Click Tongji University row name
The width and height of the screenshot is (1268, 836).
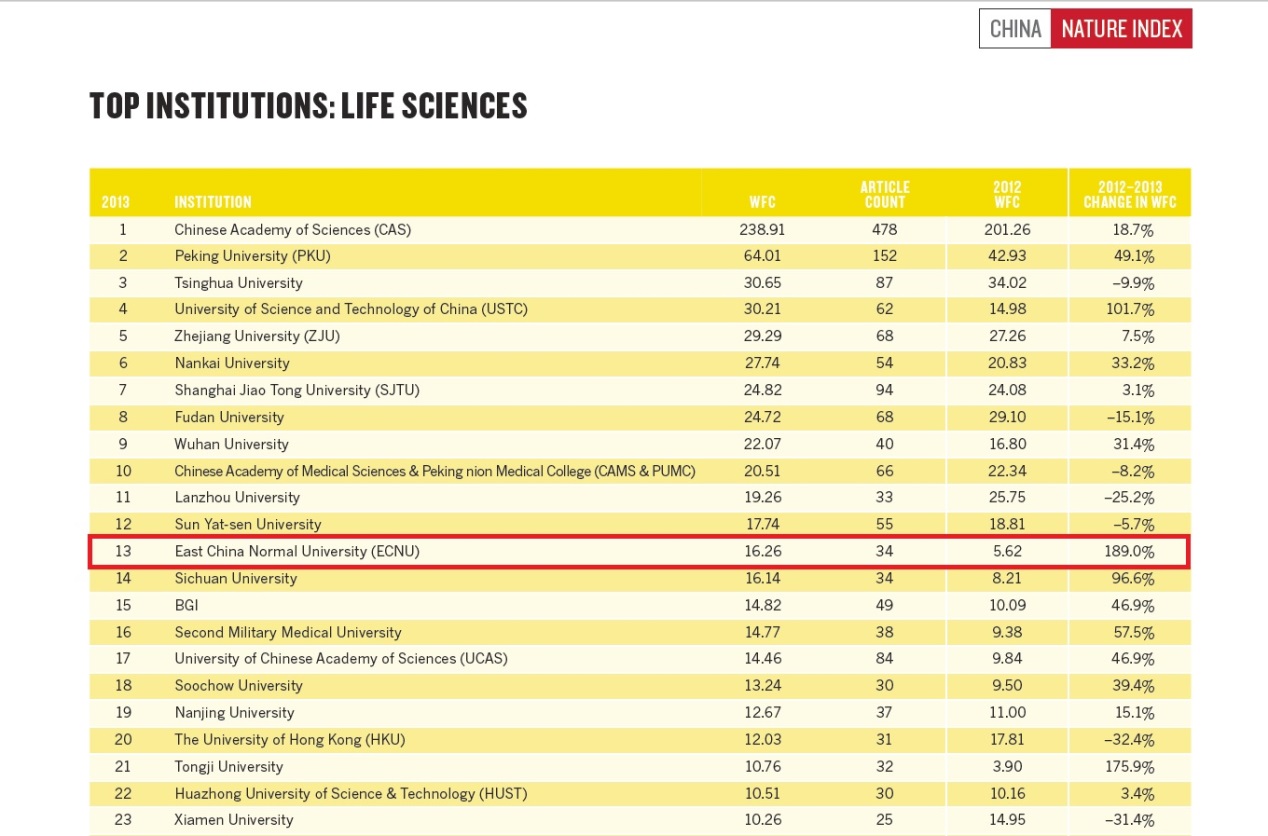pyautogui.click(x=228, y=766)
